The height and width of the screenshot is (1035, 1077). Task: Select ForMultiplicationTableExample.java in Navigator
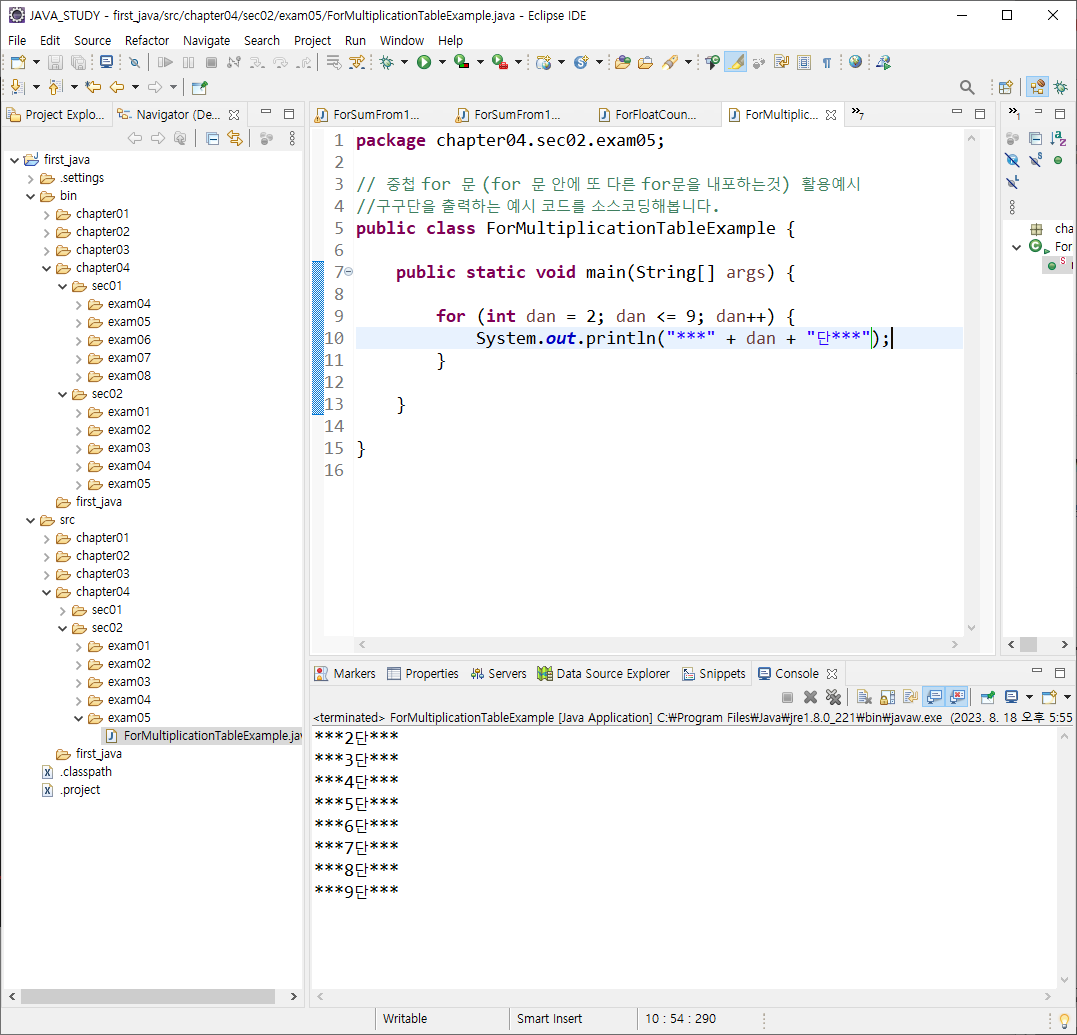(x=203, y=736)
